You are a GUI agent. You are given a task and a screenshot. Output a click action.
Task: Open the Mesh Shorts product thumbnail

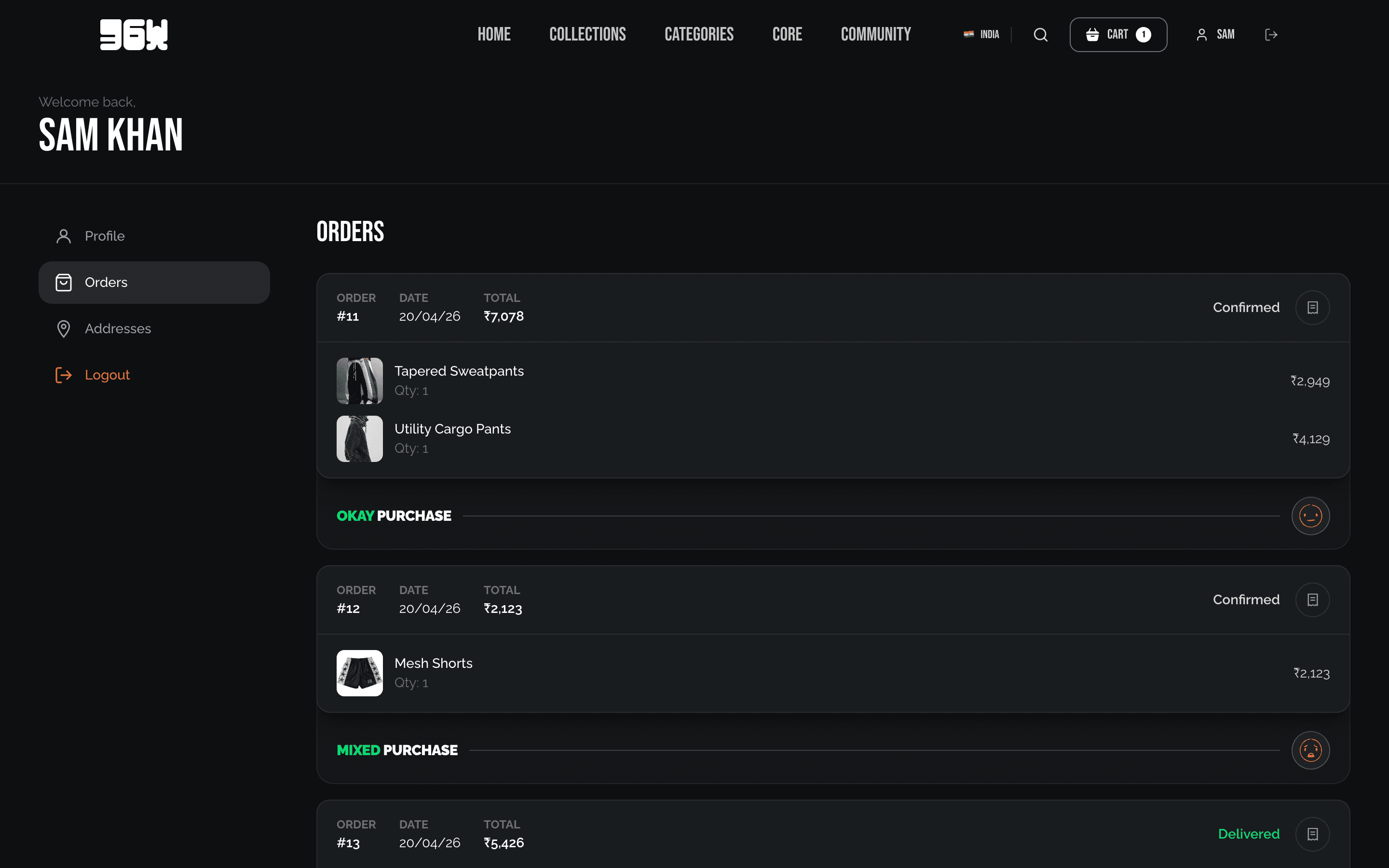pos(359,673)
